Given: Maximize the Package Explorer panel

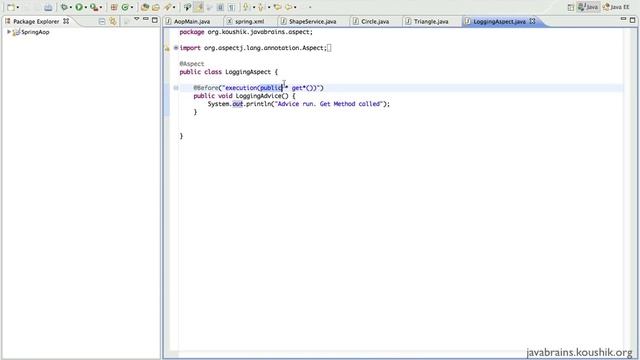Looking at the screenshot, I should point(155,20).
